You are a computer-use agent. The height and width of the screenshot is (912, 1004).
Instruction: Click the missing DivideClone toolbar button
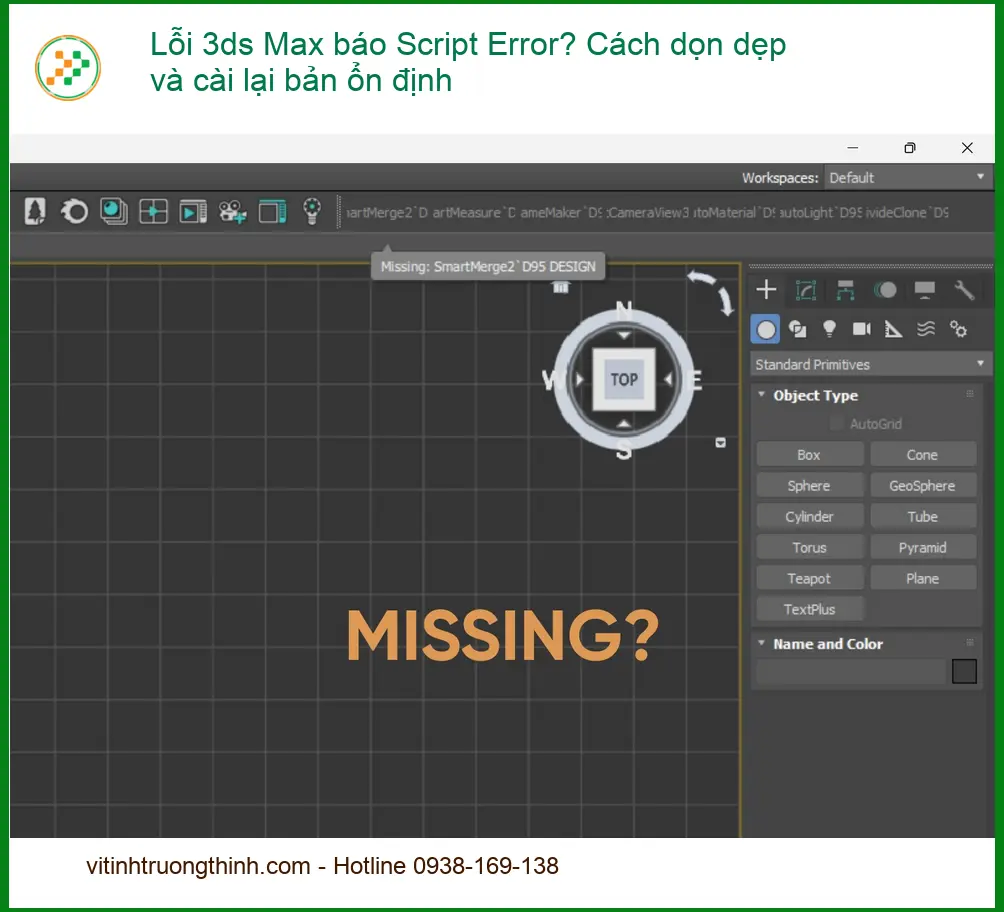pos(907,212)
